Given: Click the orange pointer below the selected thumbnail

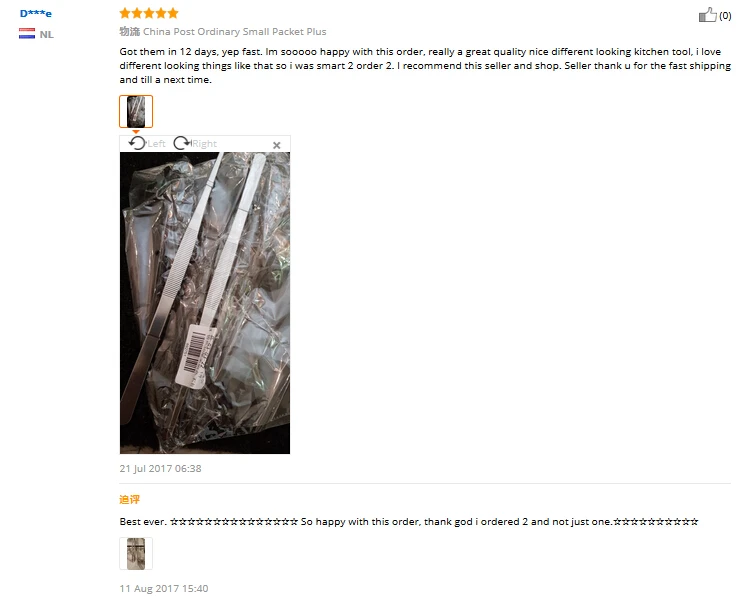Looking at the screenshot, I should 136,131.
